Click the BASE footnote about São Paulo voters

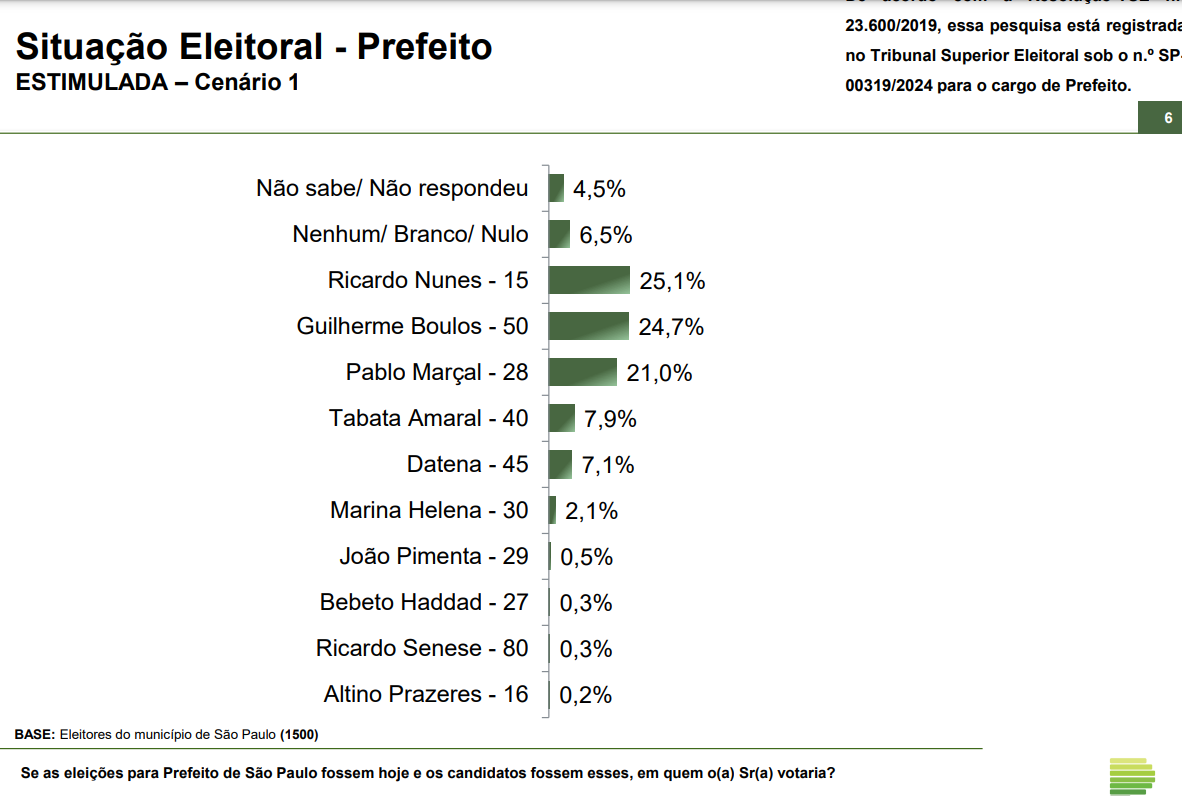click(x=166, y=735)
